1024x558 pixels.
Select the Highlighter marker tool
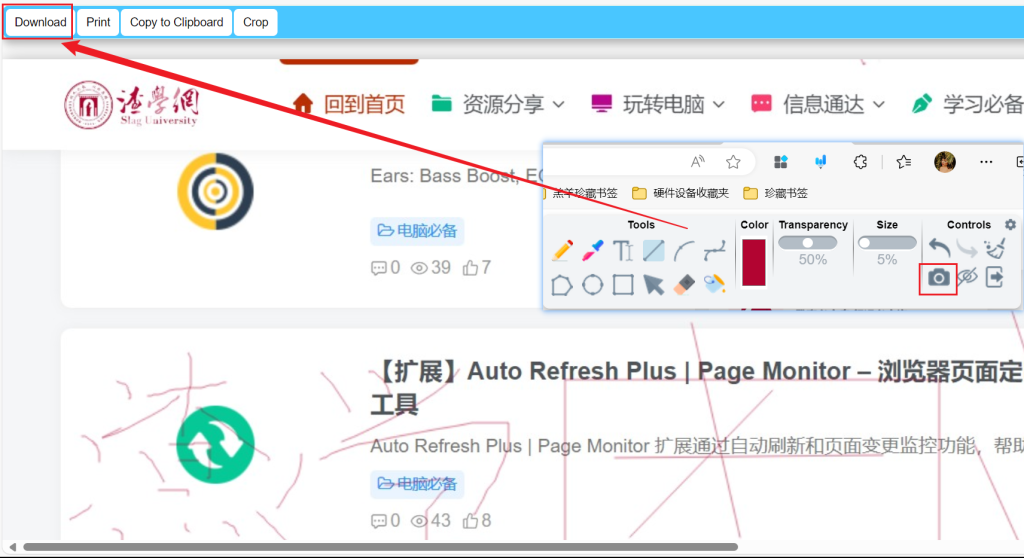click(x=593, y=250)
